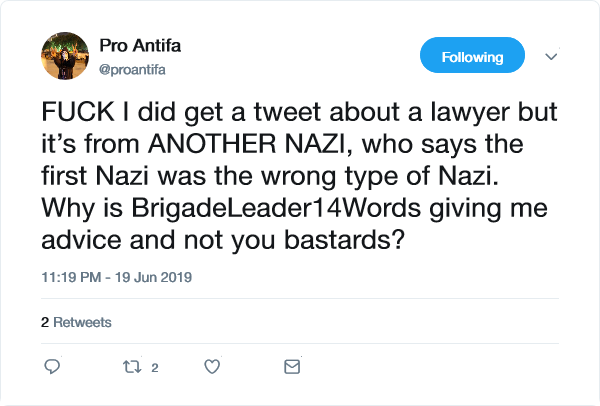Share tweet via Direct Message envelope icon

click(x=292, y=367)
